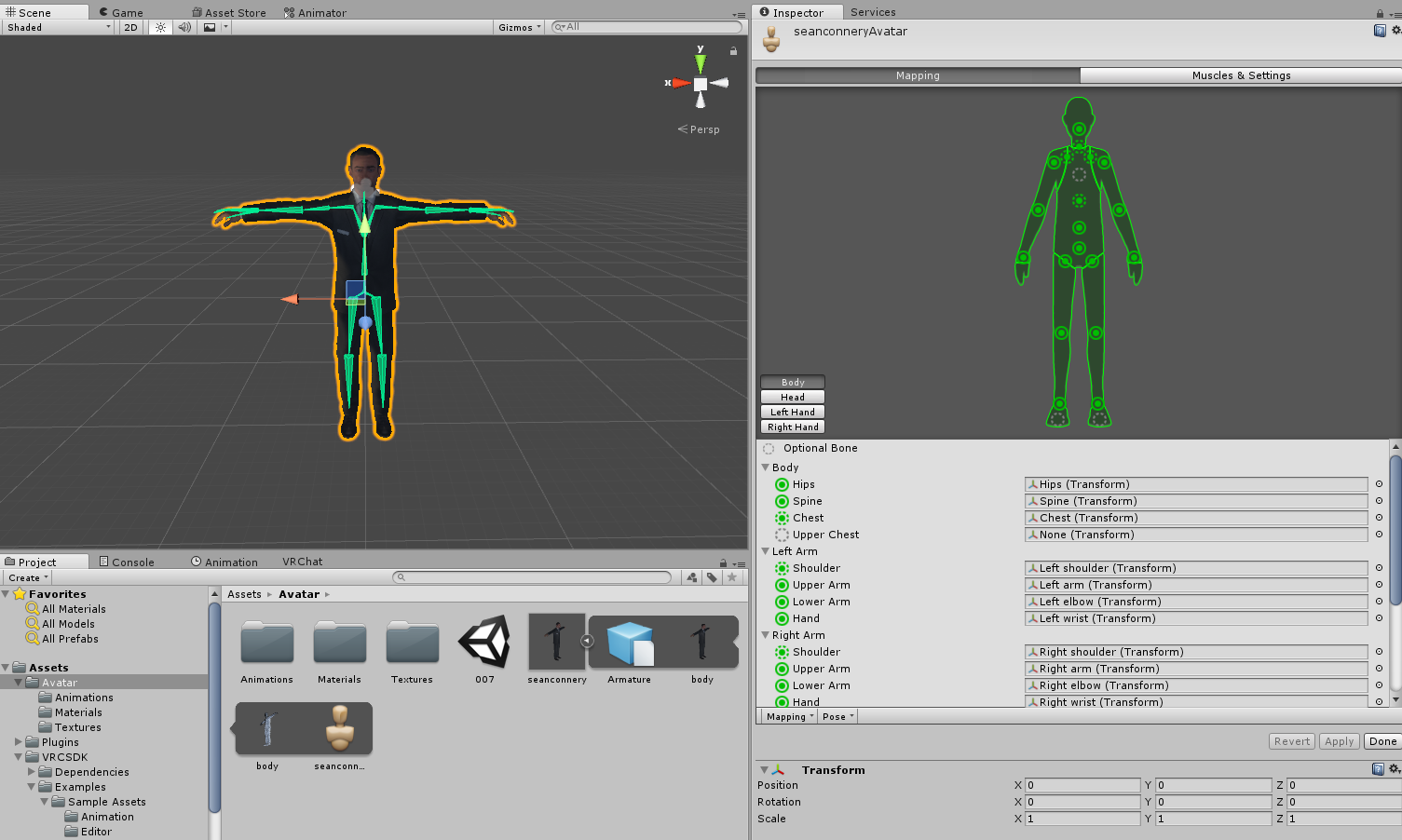Collapse the Left Arm bone section
The height and width of the screenshot is (840, 1402).
pos(766,551)
